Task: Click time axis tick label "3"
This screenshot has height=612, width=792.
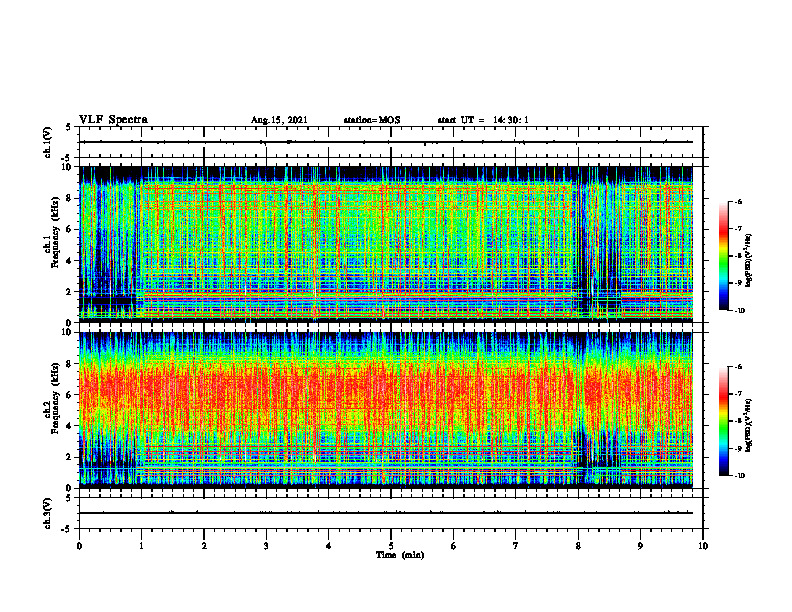Action: click(266, 546)
